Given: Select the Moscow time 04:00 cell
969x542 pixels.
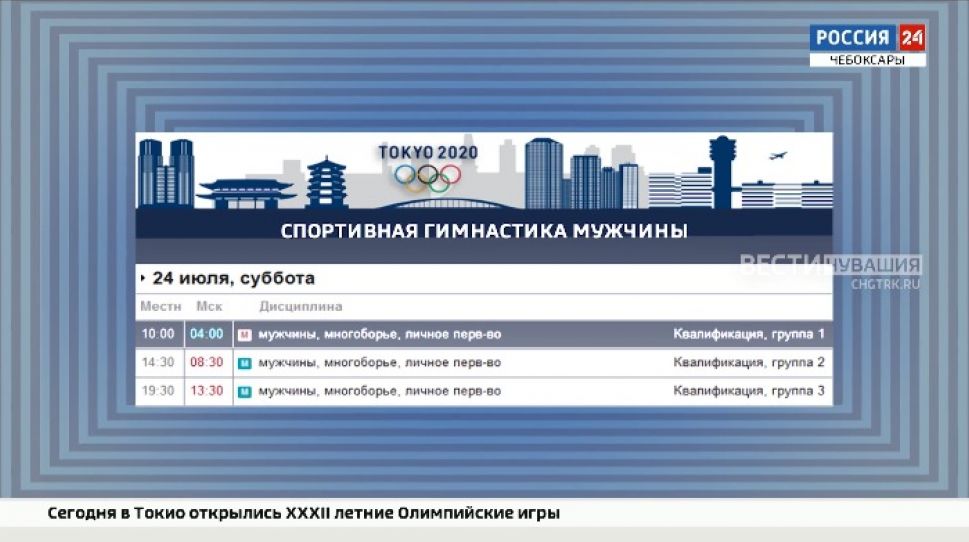Looking at the screenshot, I should (x=207, y=334).
